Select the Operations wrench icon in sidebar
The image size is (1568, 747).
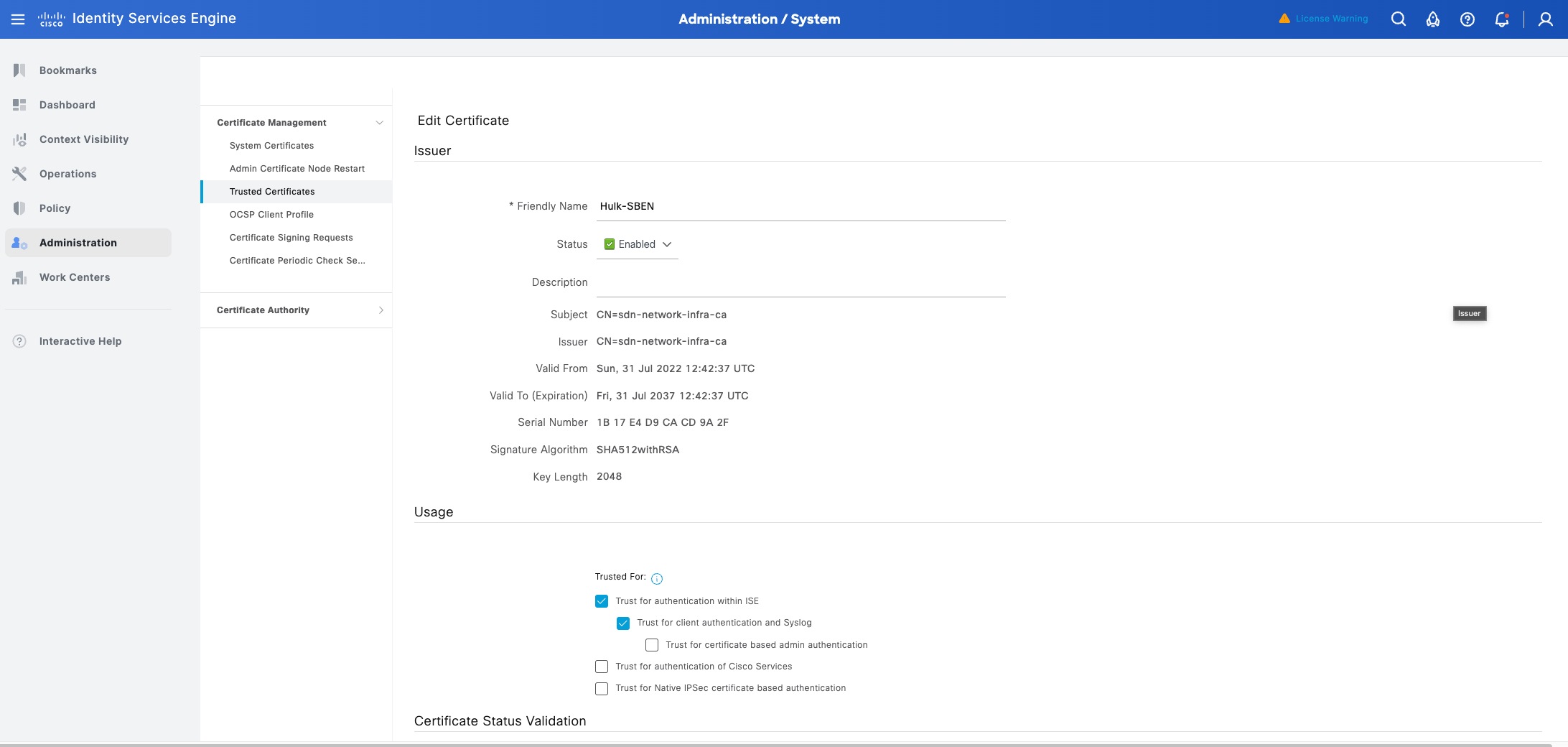point(19,173)
